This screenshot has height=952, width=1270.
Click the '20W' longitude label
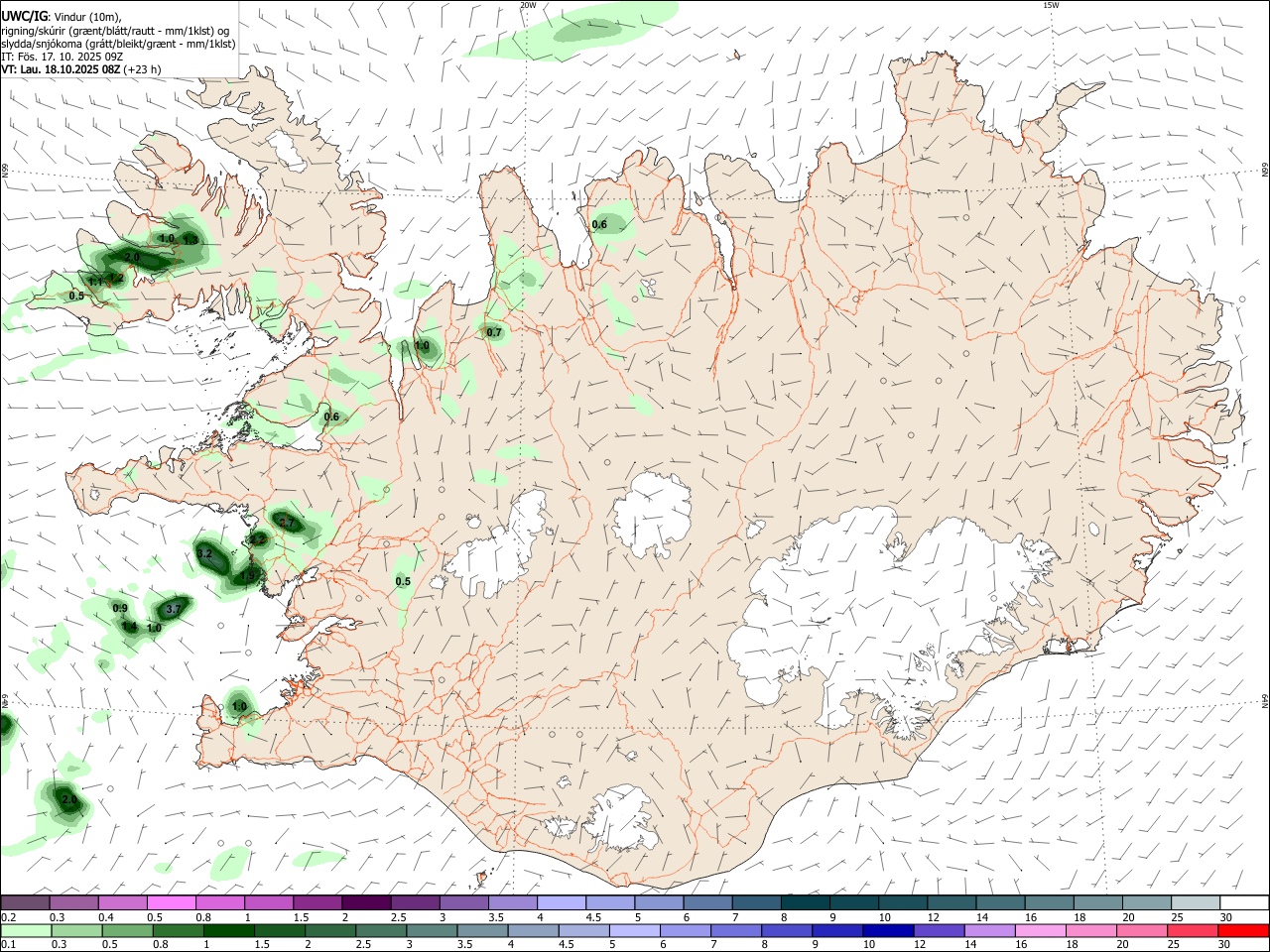pos(528,5)
